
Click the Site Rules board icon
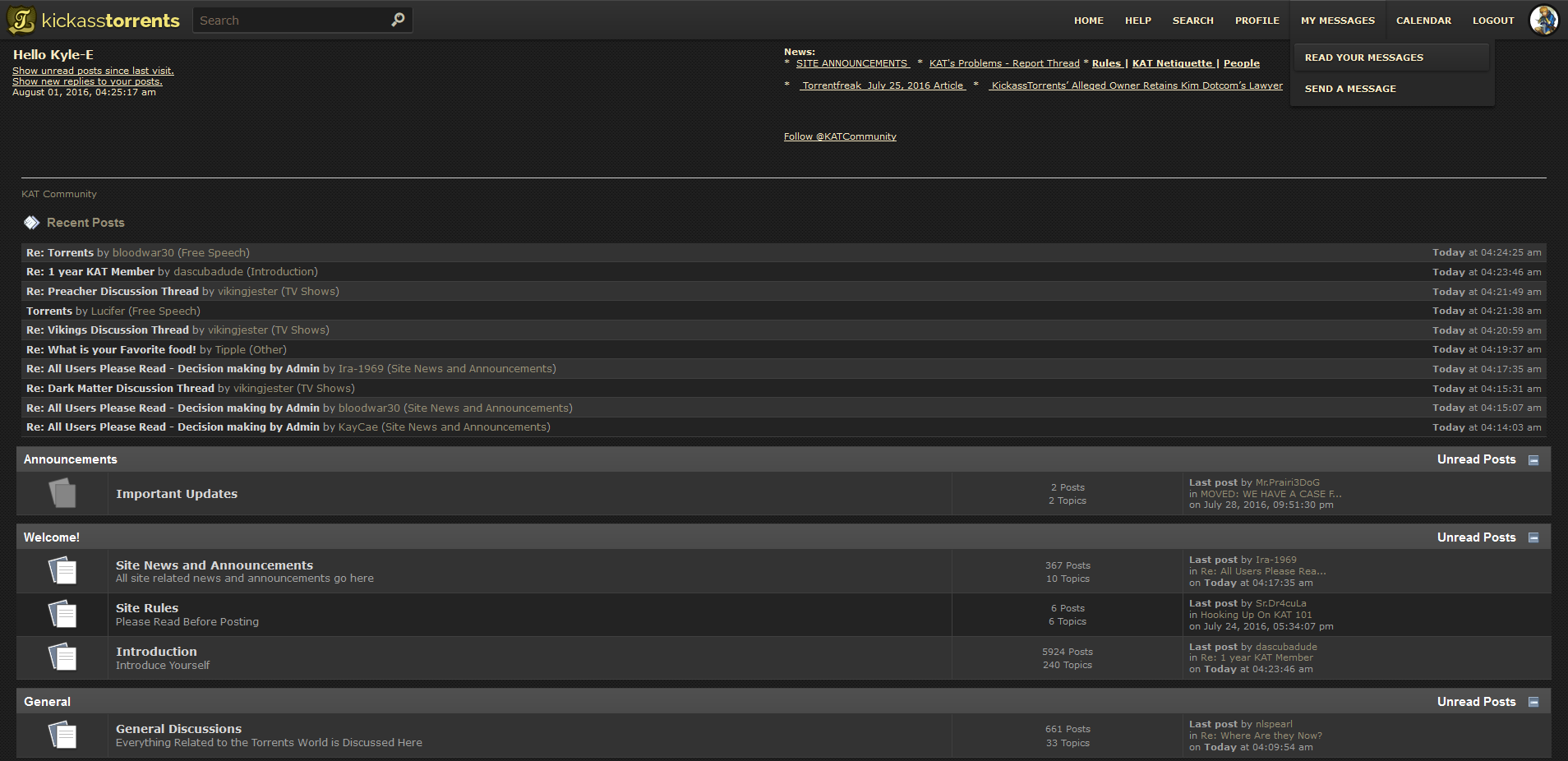pyautogui.click(x=62, y=614)
